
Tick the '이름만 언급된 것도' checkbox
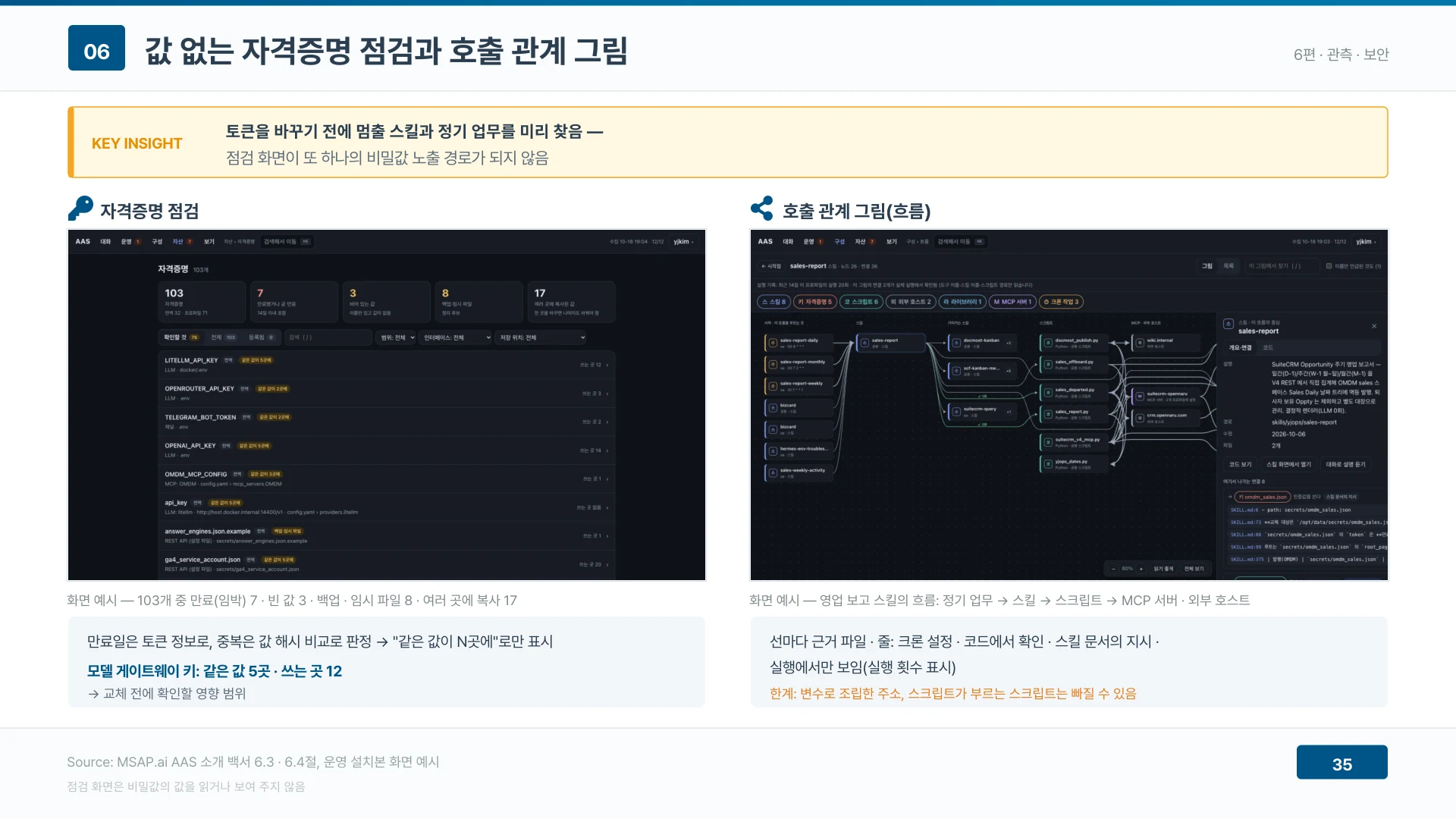(x=1329, y=266)
